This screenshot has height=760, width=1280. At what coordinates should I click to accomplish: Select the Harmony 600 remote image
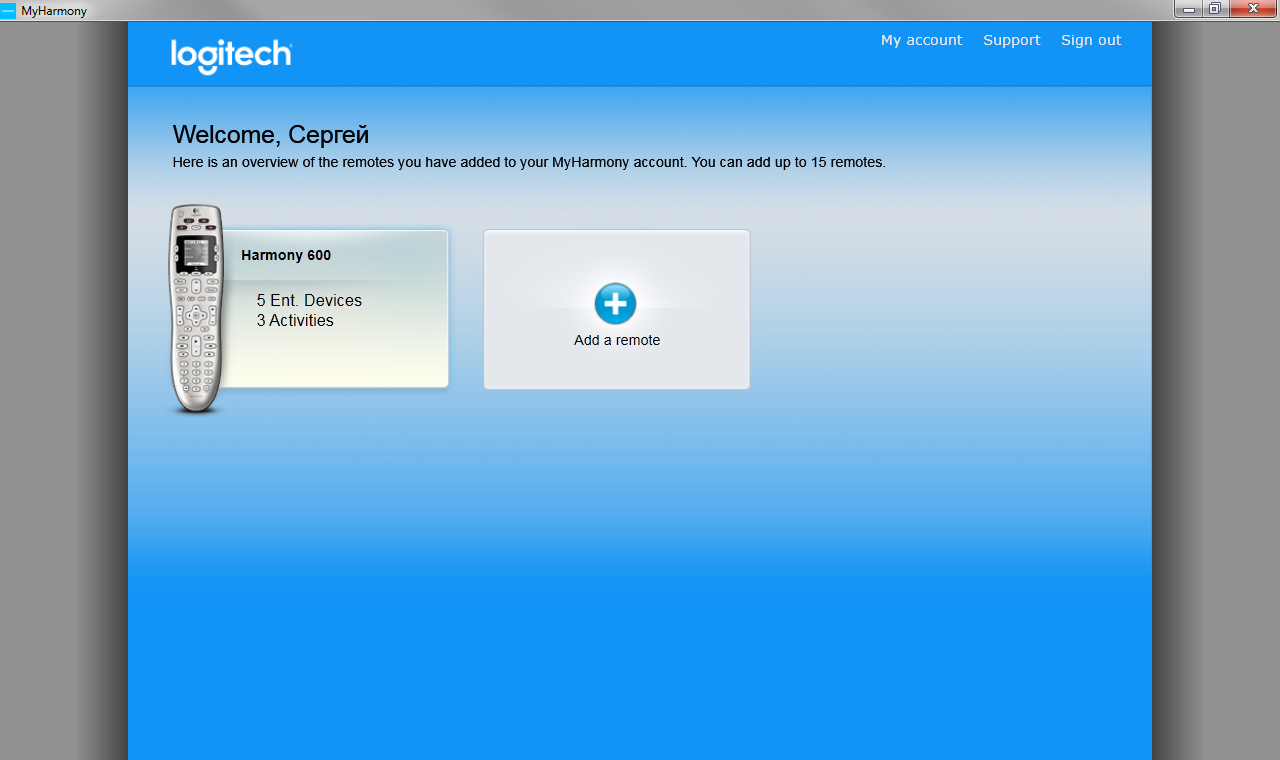click(196, 309)
